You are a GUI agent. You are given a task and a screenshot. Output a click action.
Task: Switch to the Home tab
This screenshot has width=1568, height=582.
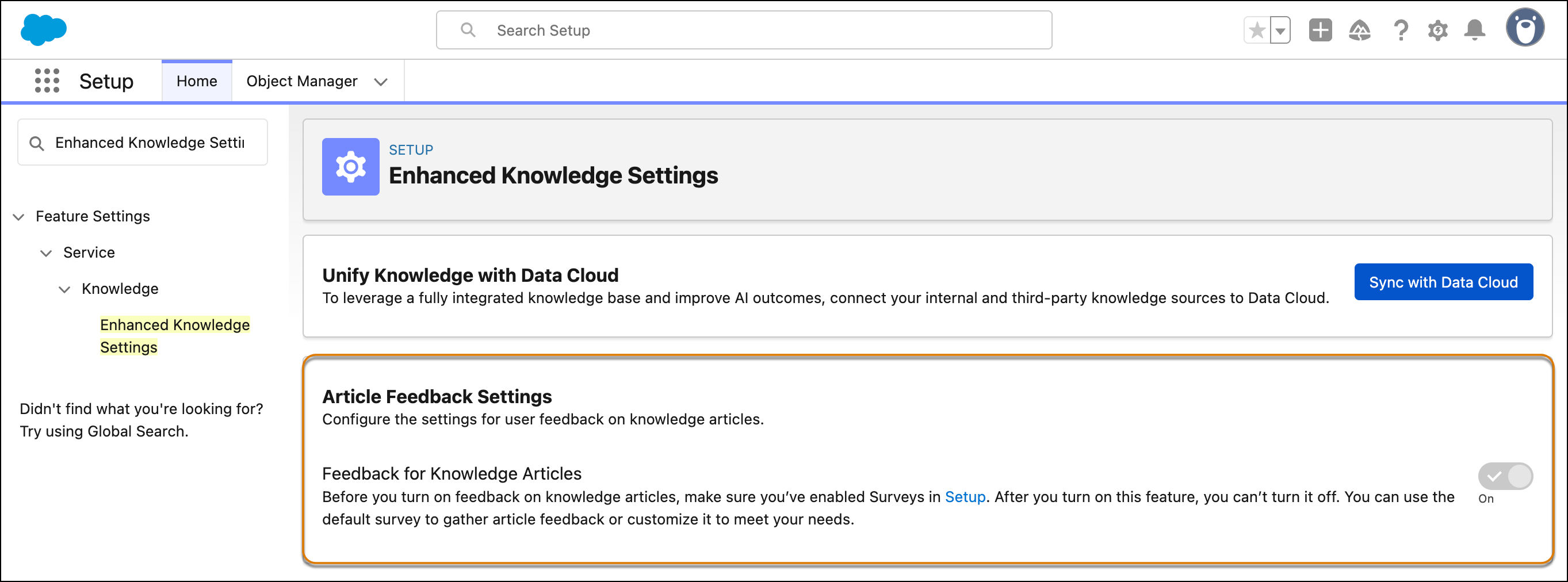tap(197, 81)
